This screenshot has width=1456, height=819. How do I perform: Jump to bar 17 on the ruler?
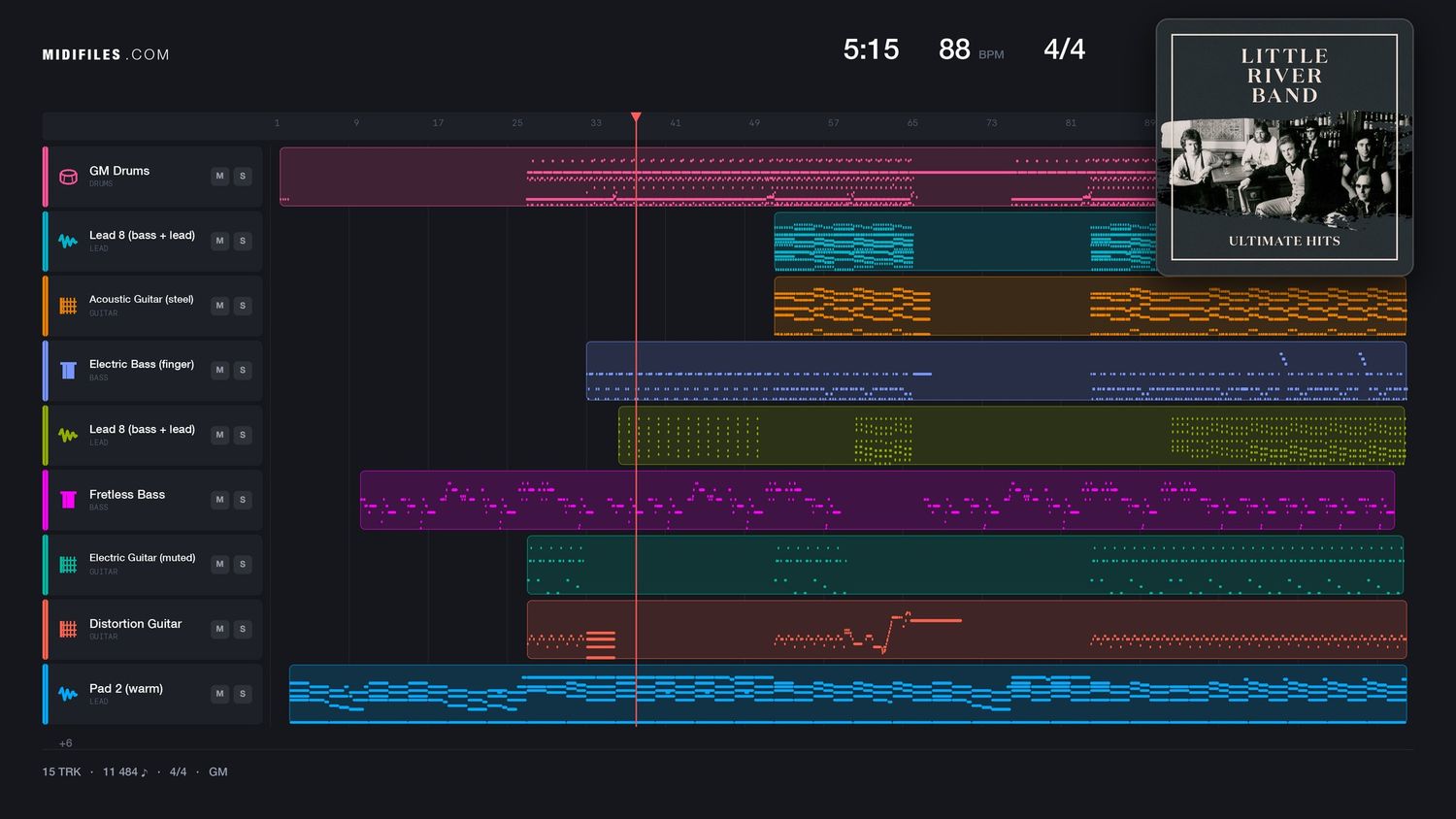[x=438, y=123]
